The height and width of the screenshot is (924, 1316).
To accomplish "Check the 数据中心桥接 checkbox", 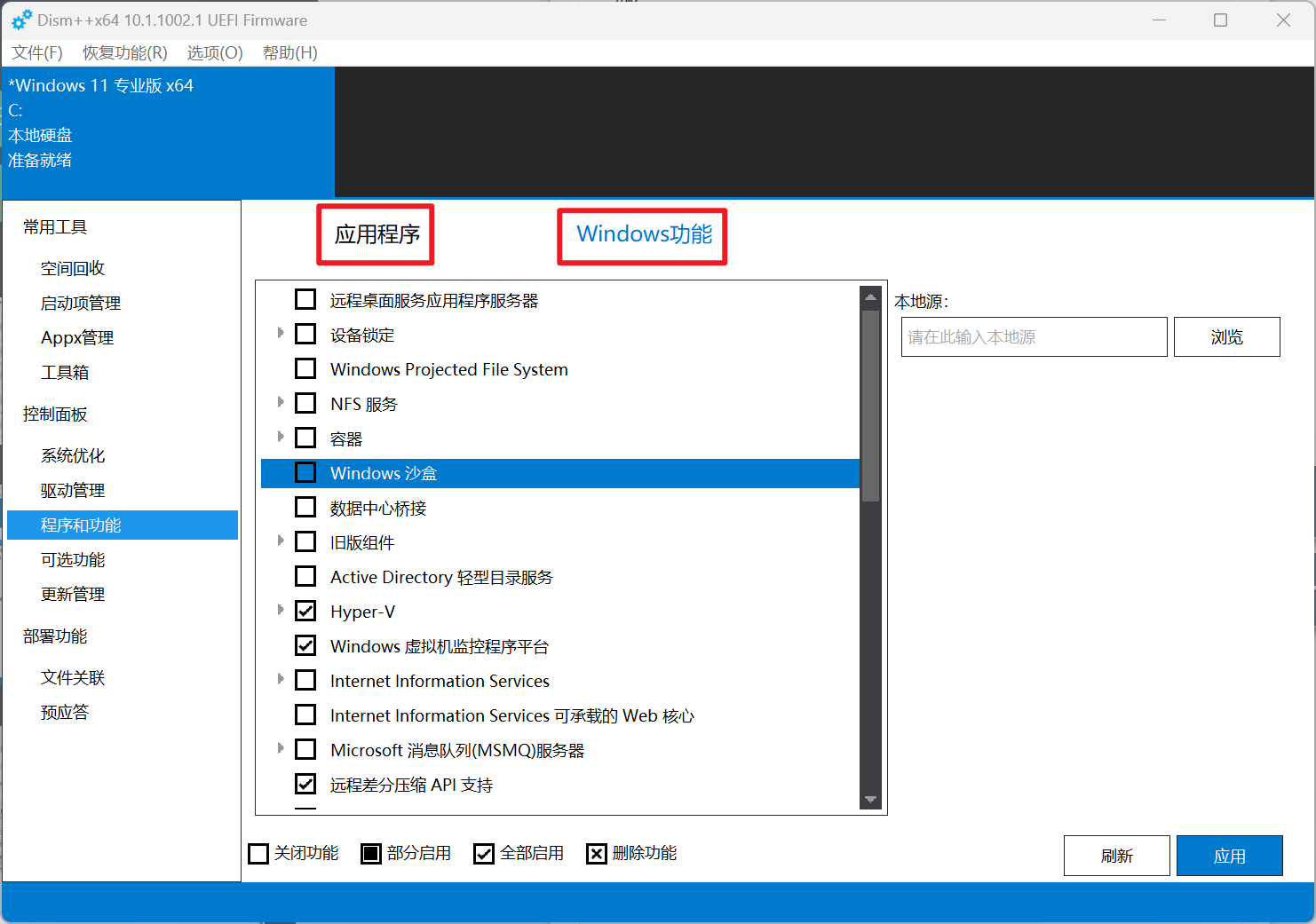I will click(x=305, y=507).
